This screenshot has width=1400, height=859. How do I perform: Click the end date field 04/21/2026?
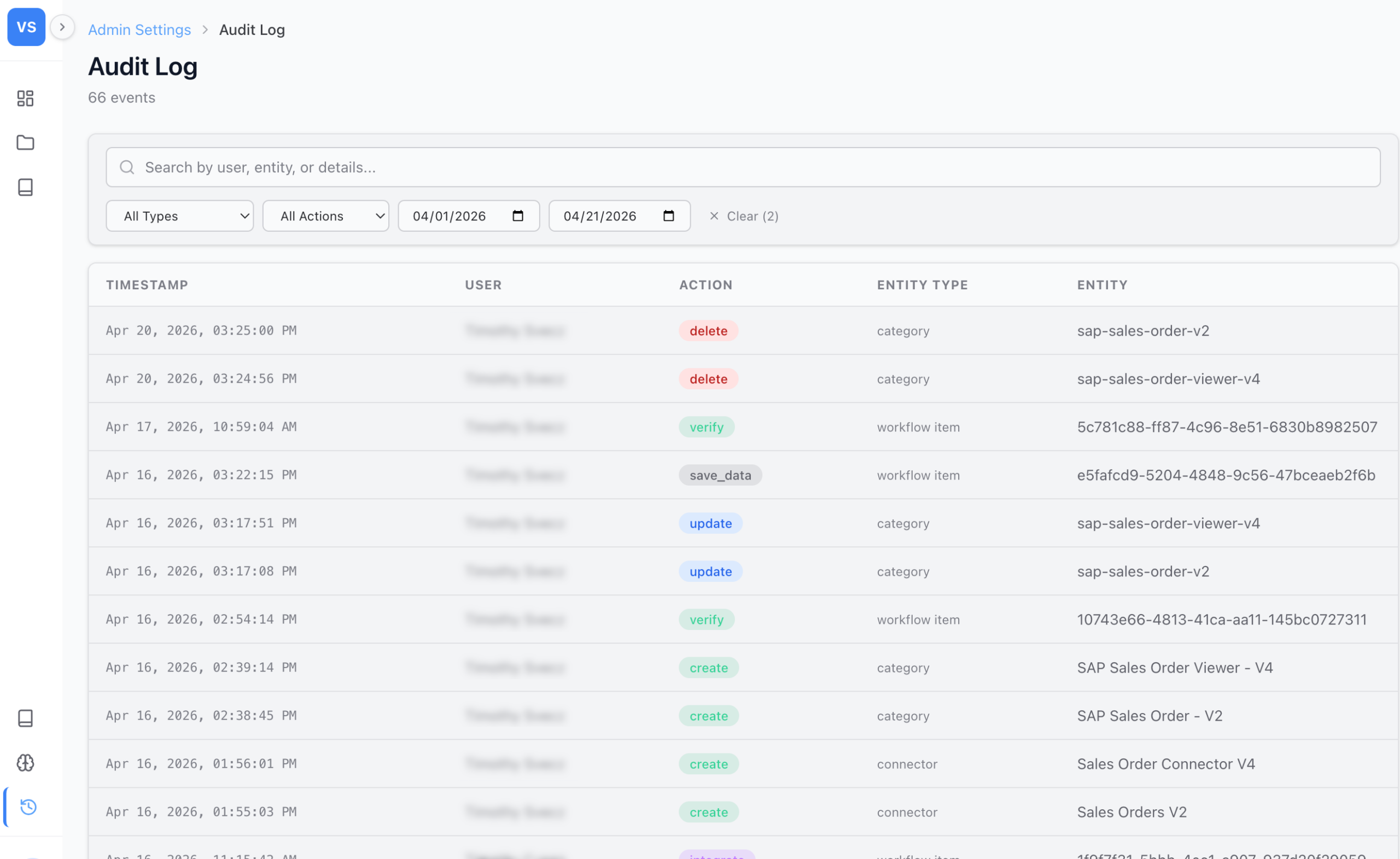tap(619, 216)
